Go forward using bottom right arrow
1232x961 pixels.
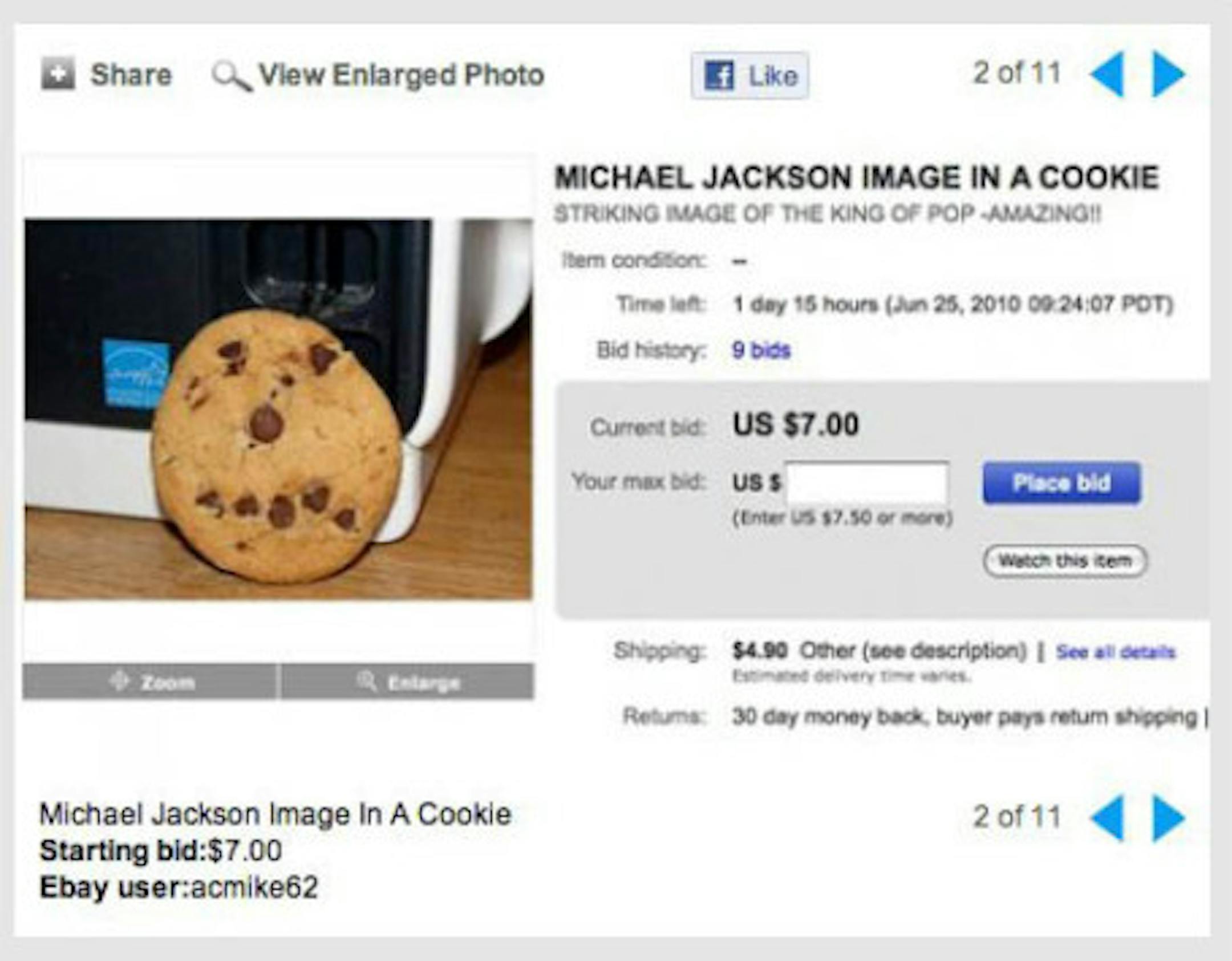click(x=1169, y=818)
